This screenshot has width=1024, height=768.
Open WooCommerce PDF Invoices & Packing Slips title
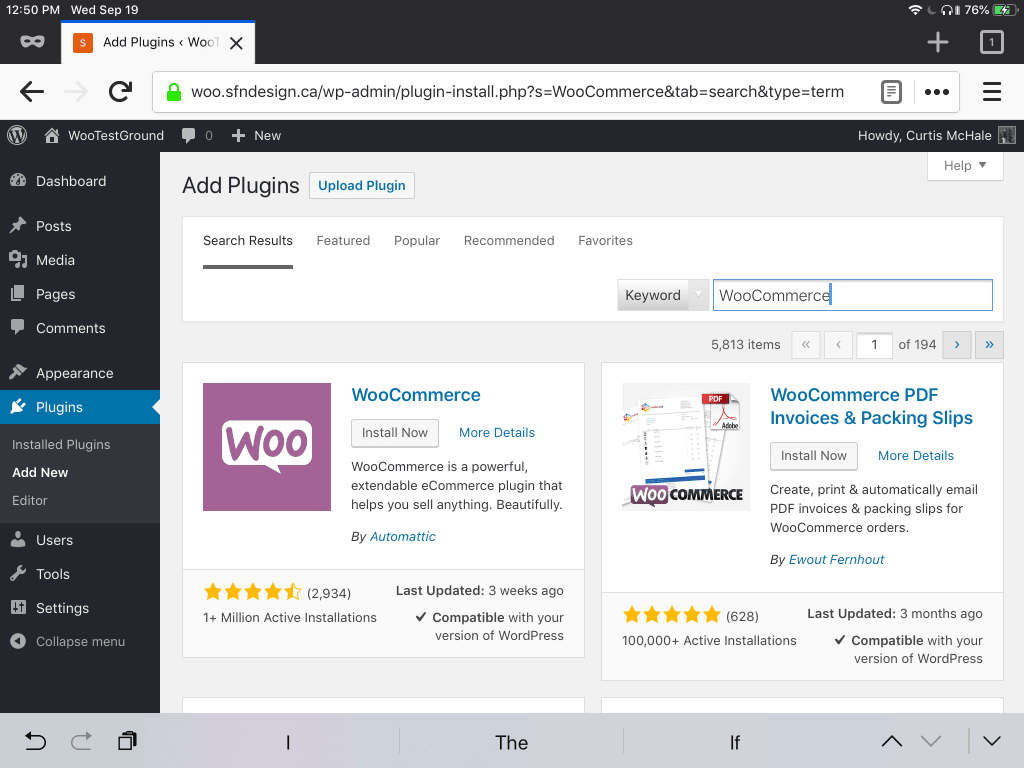tap(871, 406)
